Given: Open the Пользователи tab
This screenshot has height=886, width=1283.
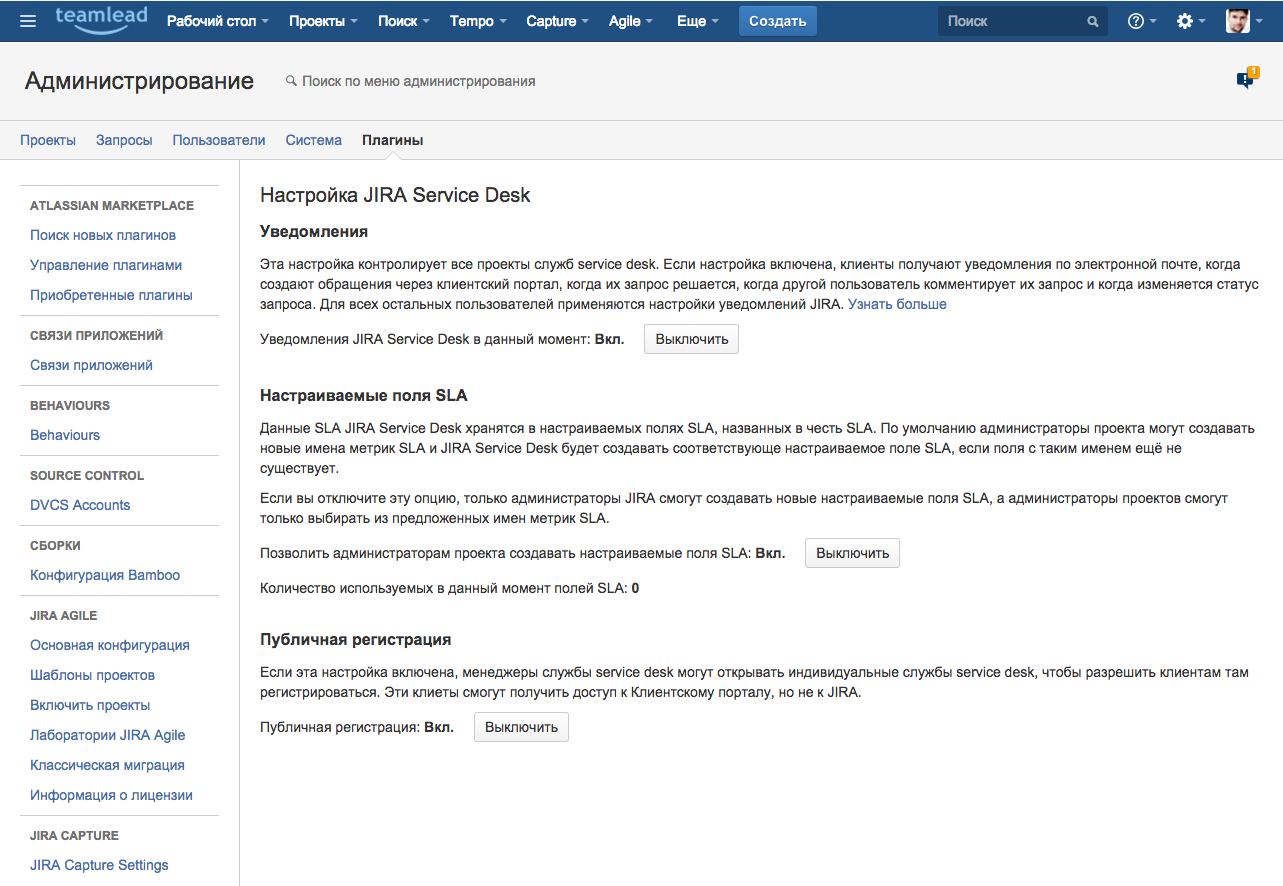Looking at the screenshot, I should pos(218,140).
